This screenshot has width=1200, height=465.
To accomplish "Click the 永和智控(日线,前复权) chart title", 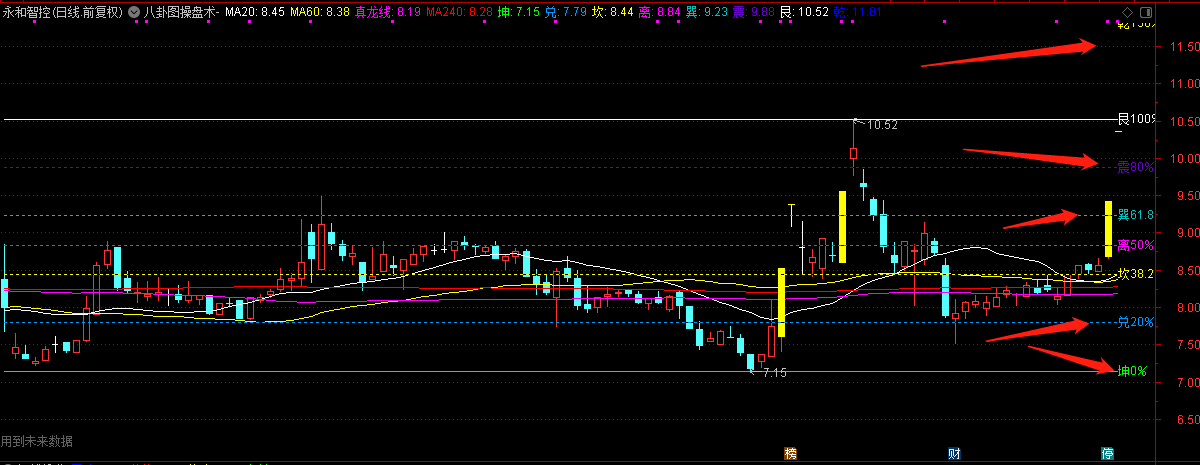I will pyautogui.click(x=63, y=13).
